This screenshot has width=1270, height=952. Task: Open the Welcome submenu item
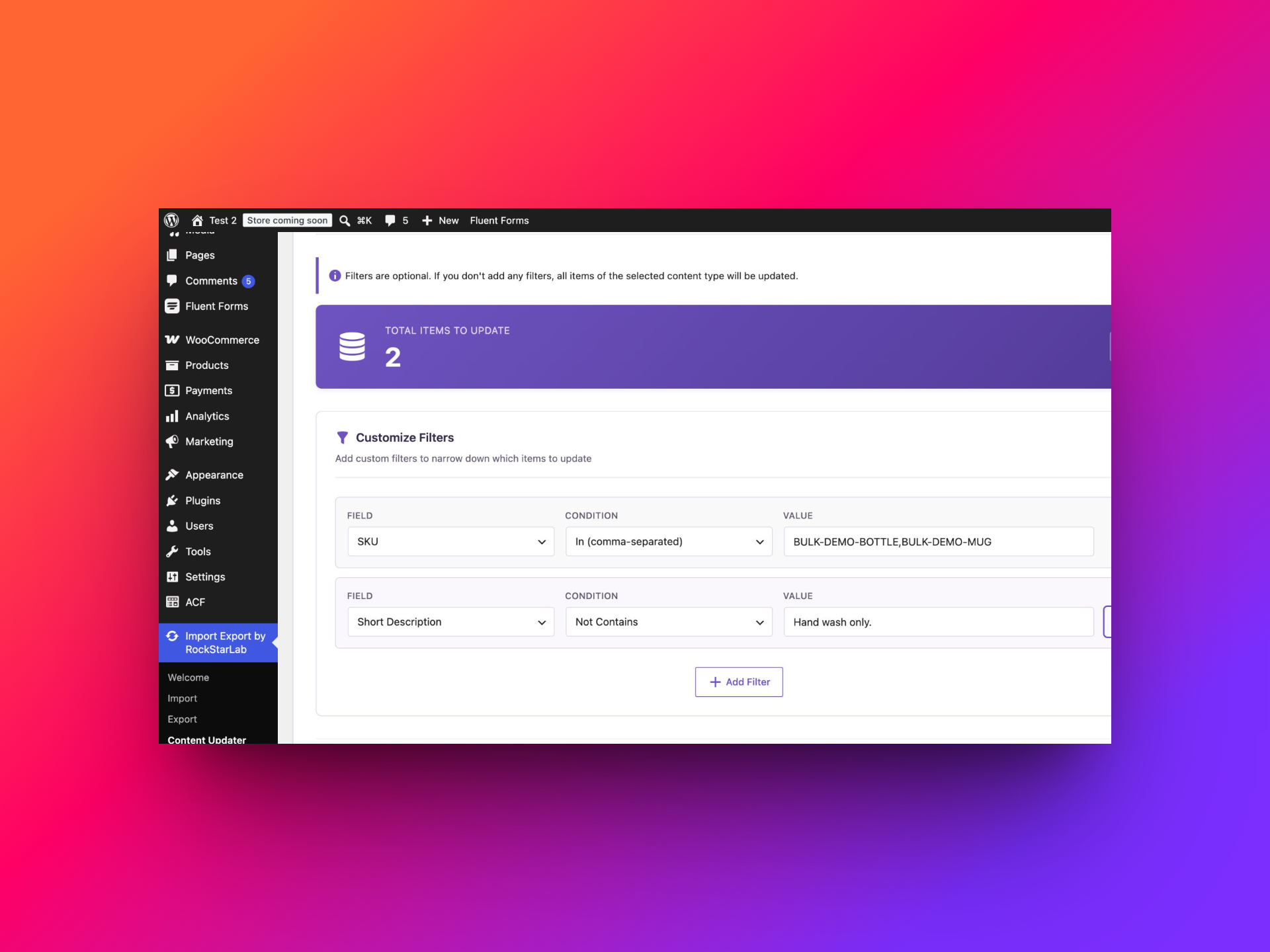(188, 678)
